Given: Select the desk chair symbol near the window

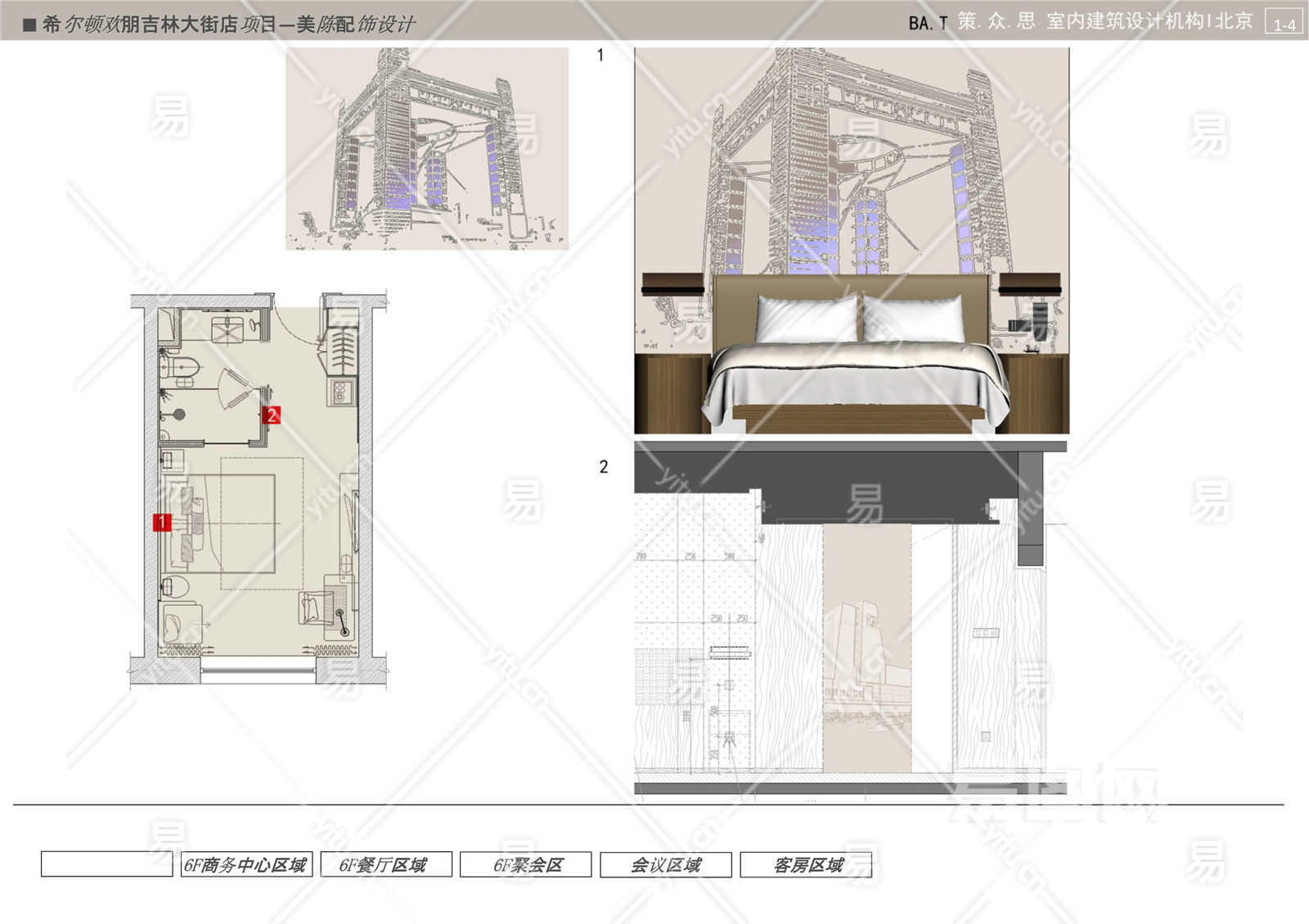Looking at the screenshot, I should click(x=313, y=608).
